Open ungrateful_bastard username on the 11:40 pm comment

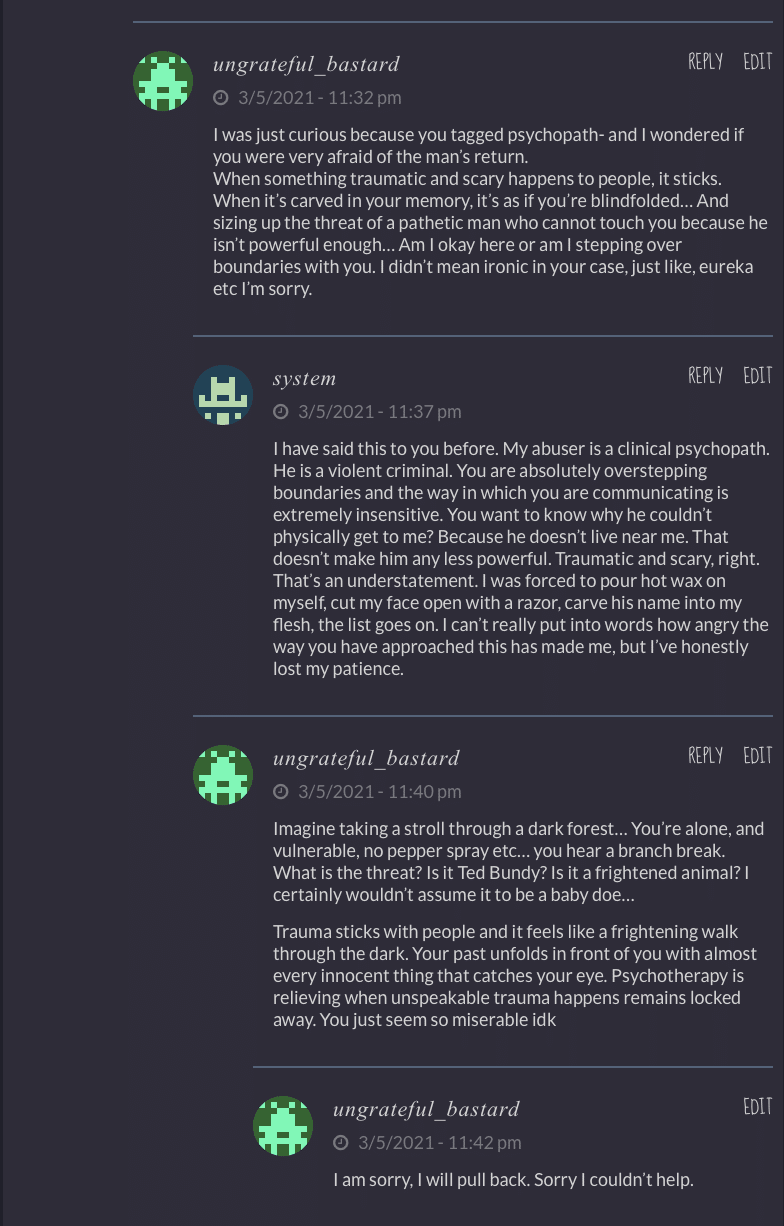366,759
